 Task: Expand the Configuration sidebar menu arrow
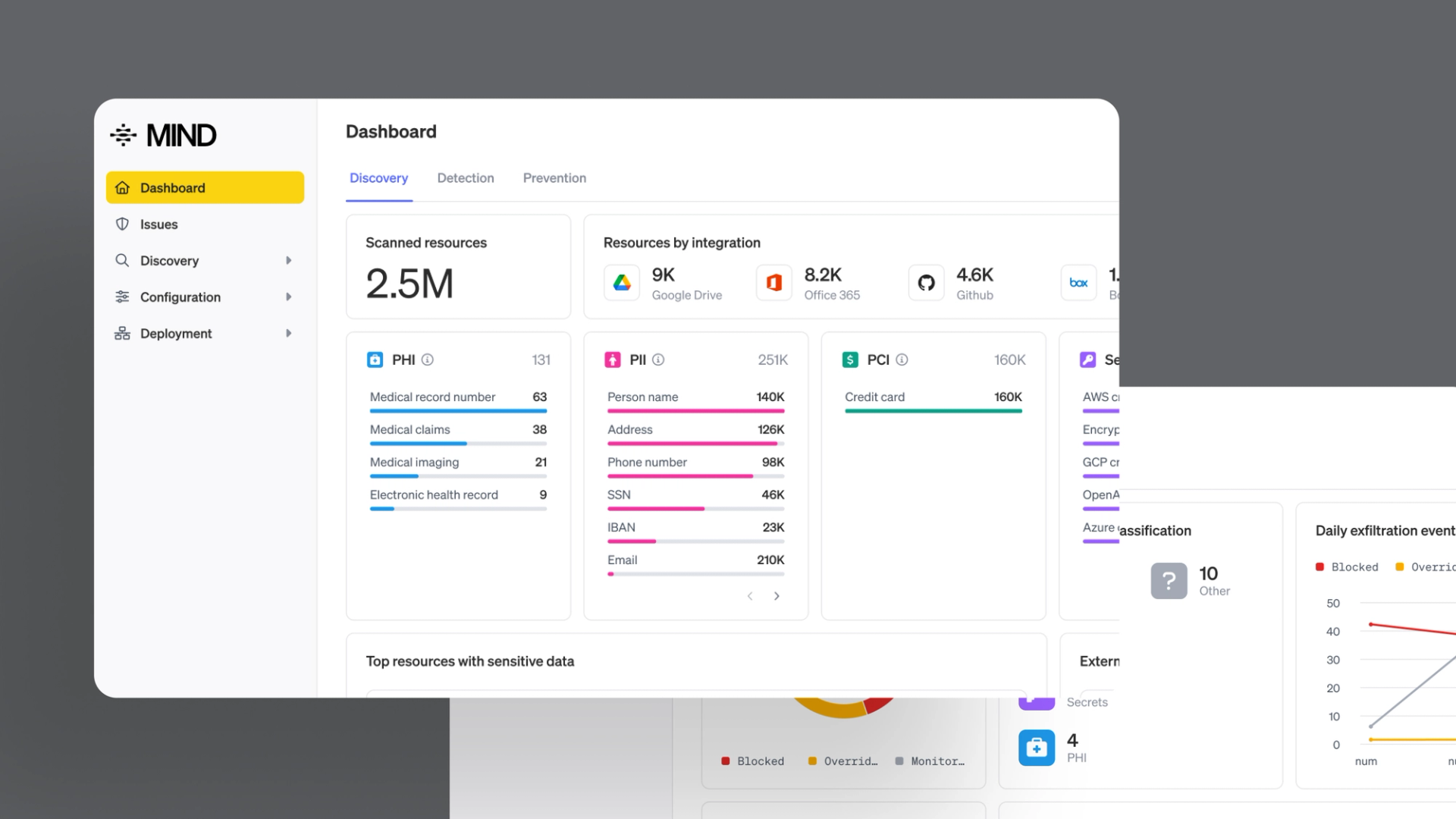pos(288,297)
